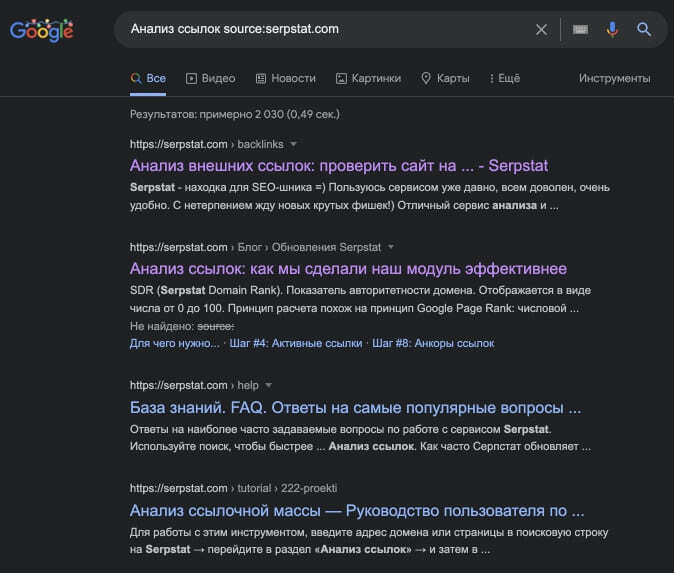The height and width of the screenshot is (573, 674).
Task: Open result Анализ ссылочной массы — Руководство
Action: pos(357,511)
